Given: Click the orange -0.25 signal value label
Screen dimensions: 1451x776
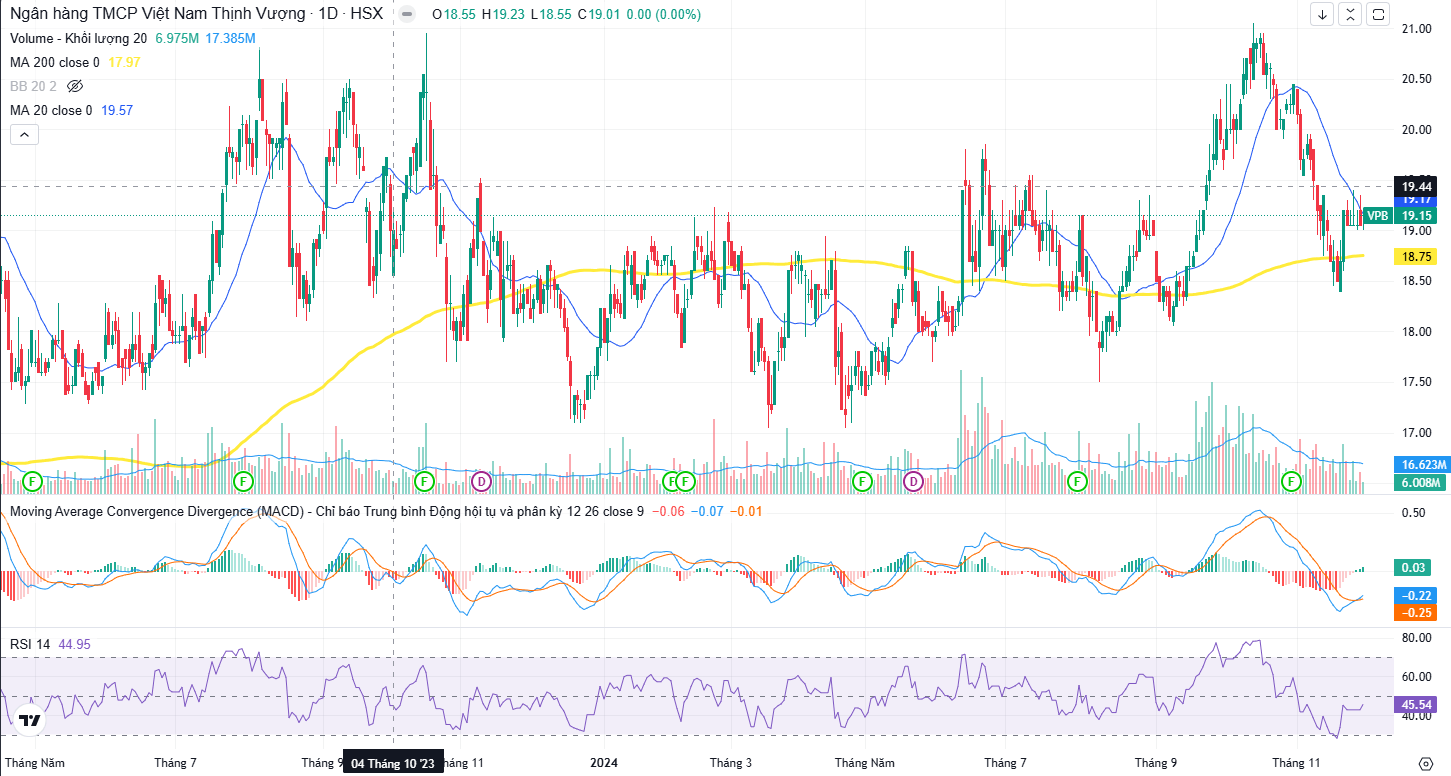Looking at the screenshot, I should tap(1416, 612).
